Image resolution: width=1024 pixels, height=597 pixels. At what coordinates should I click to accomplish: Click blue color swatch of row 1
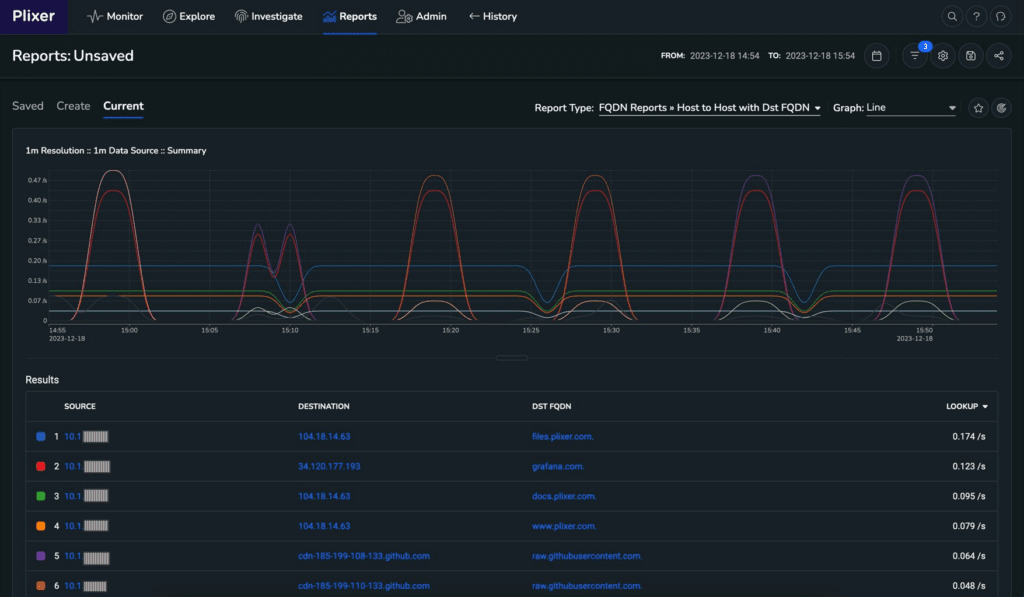tap(41, 437)
